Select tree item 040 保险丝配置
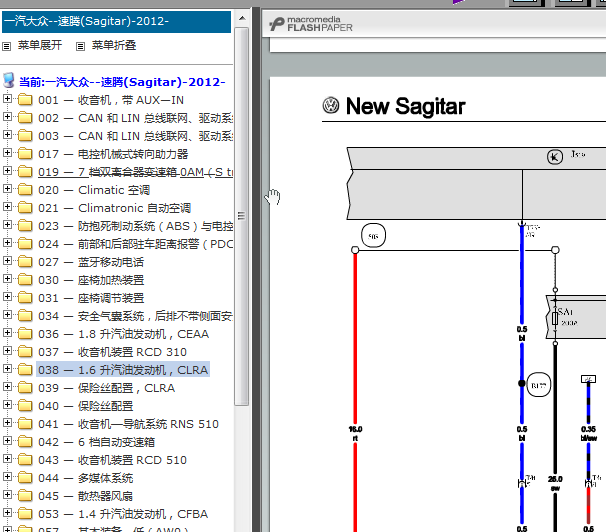The width and height of the screenshot is (606, 532). 85,406
